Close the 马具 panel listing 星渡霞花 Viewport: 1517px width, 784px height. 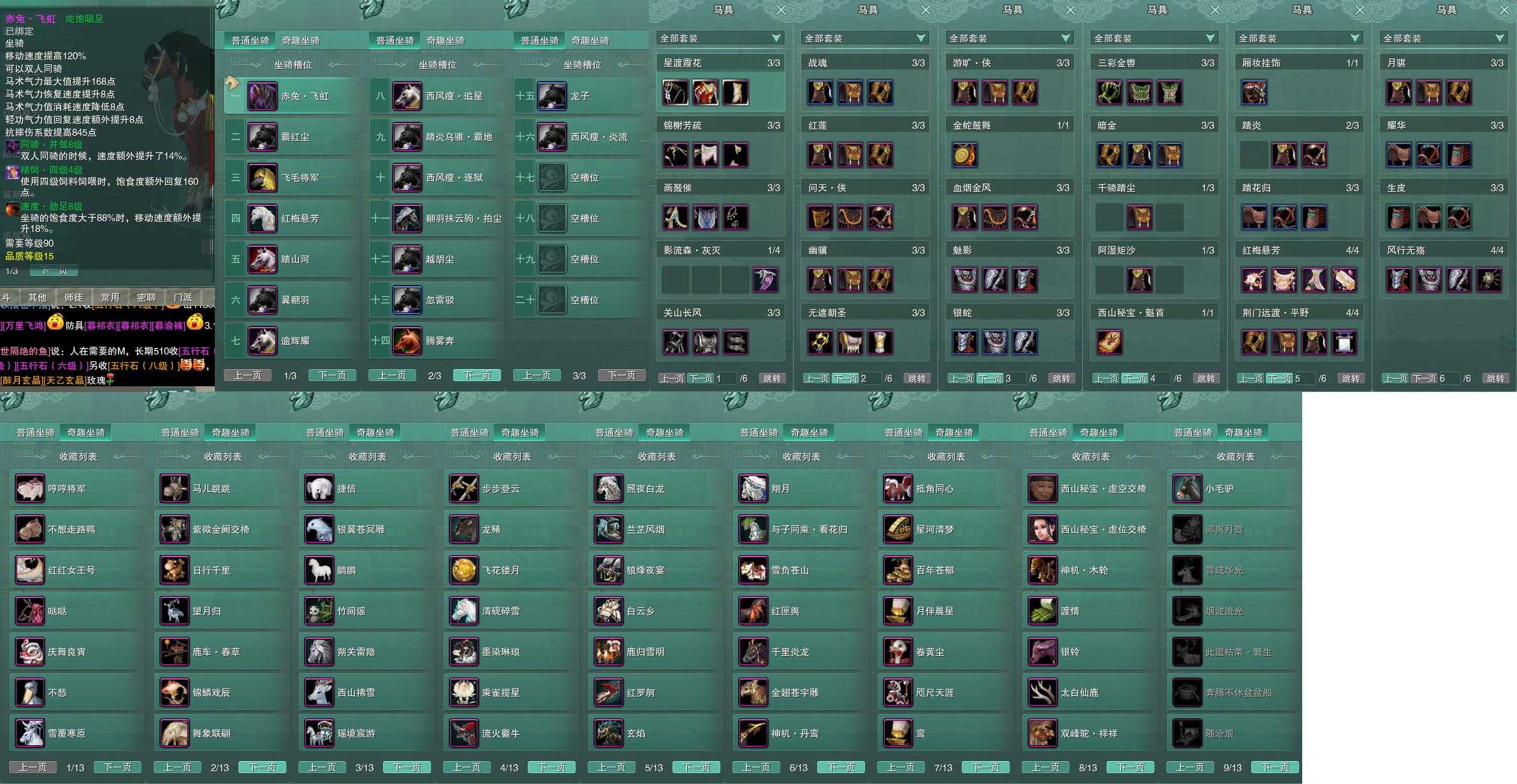tap(781, 10)
